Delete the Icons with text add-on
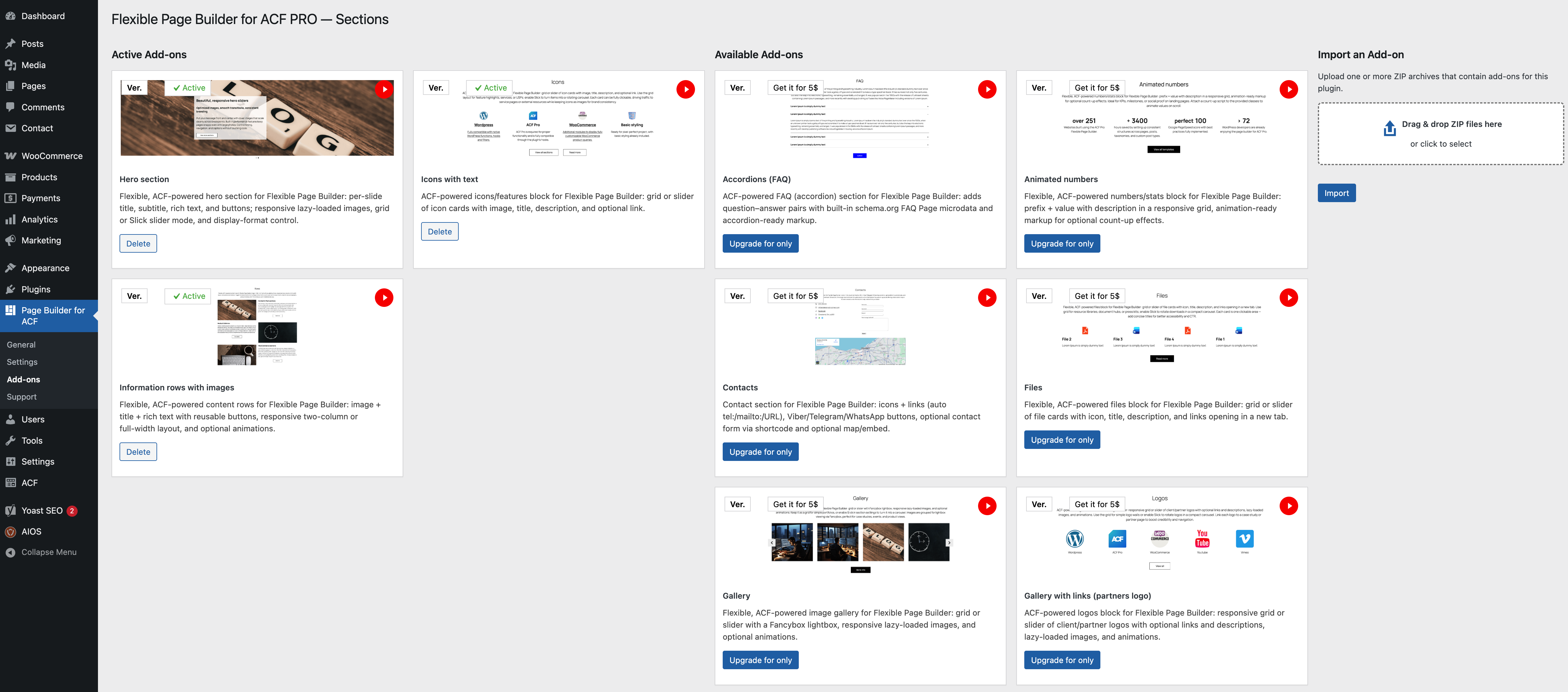This screenshot has width=1568, height=692. (x=440, y=232)
